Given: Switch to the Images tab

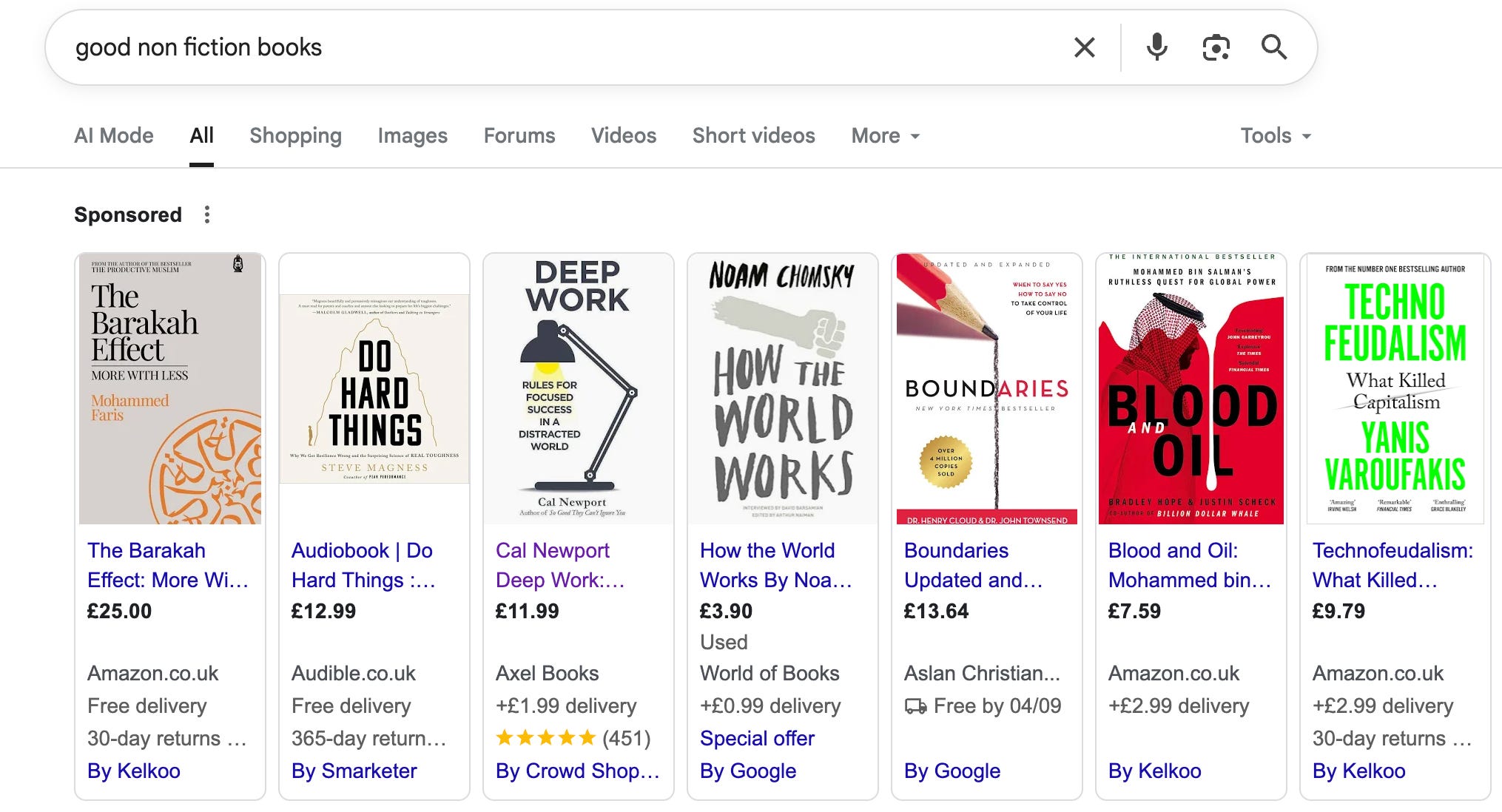Looking at the screenshot, I should 412,135.
